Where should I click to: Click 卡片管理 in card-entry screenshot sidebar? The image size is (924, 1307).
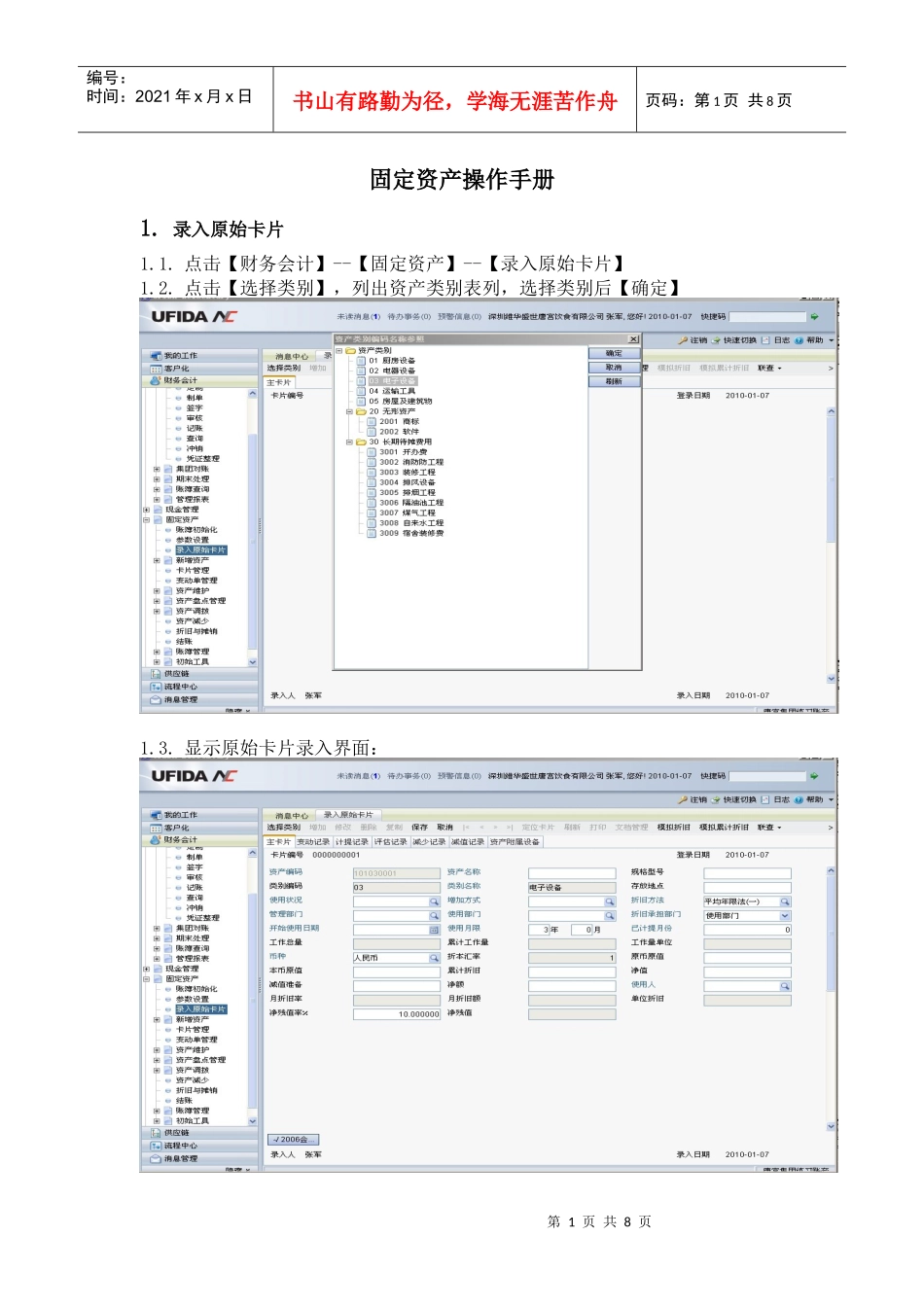coord(192,1030)
